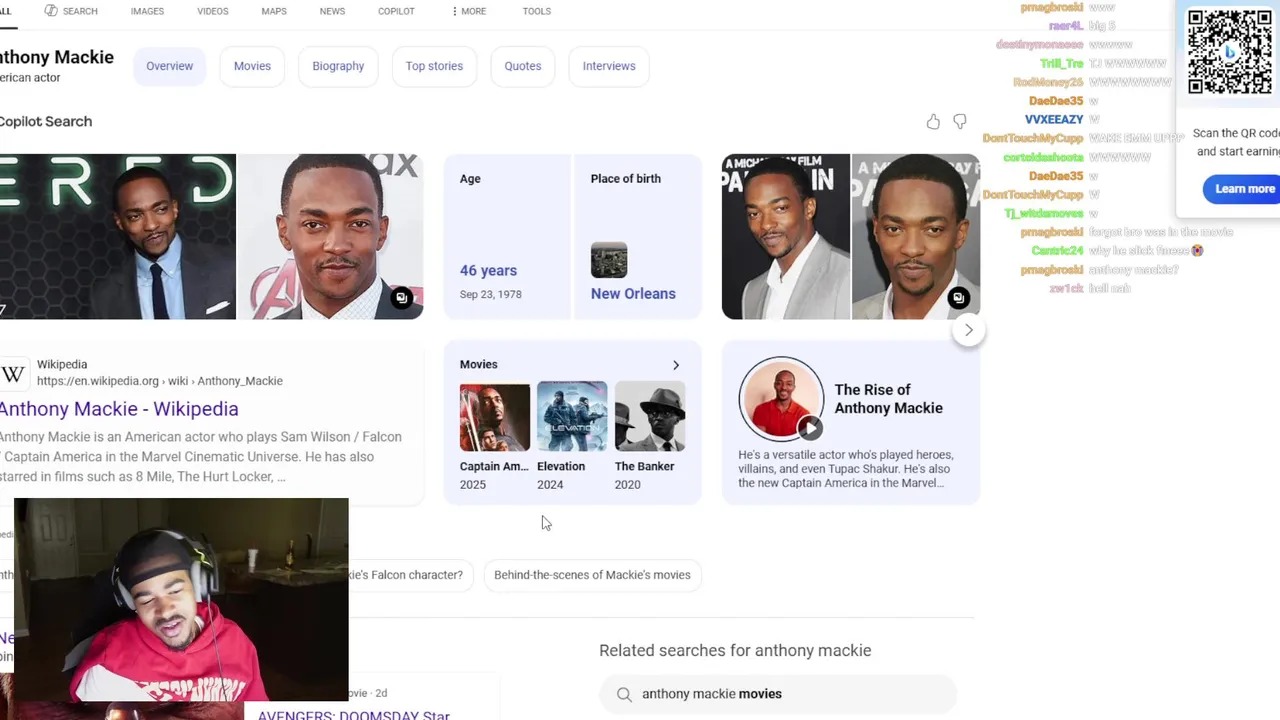Open the AVENGERS: DOOMSDAY Star headline
The image size is (1280, 720).
[354, 714]
